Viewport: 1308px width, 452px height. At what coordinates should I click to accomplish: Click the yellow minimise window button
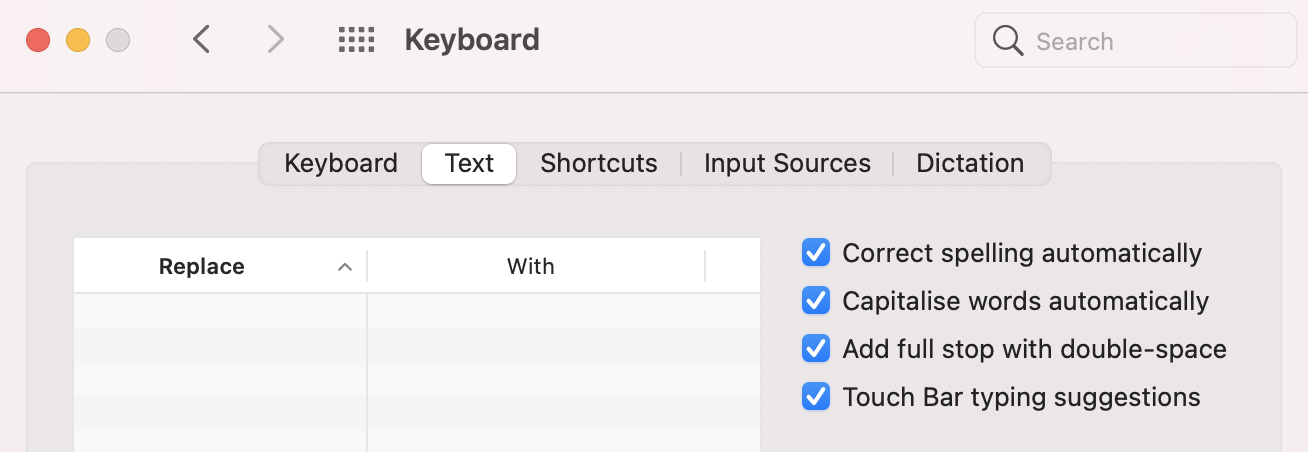[x=78, y=40]
